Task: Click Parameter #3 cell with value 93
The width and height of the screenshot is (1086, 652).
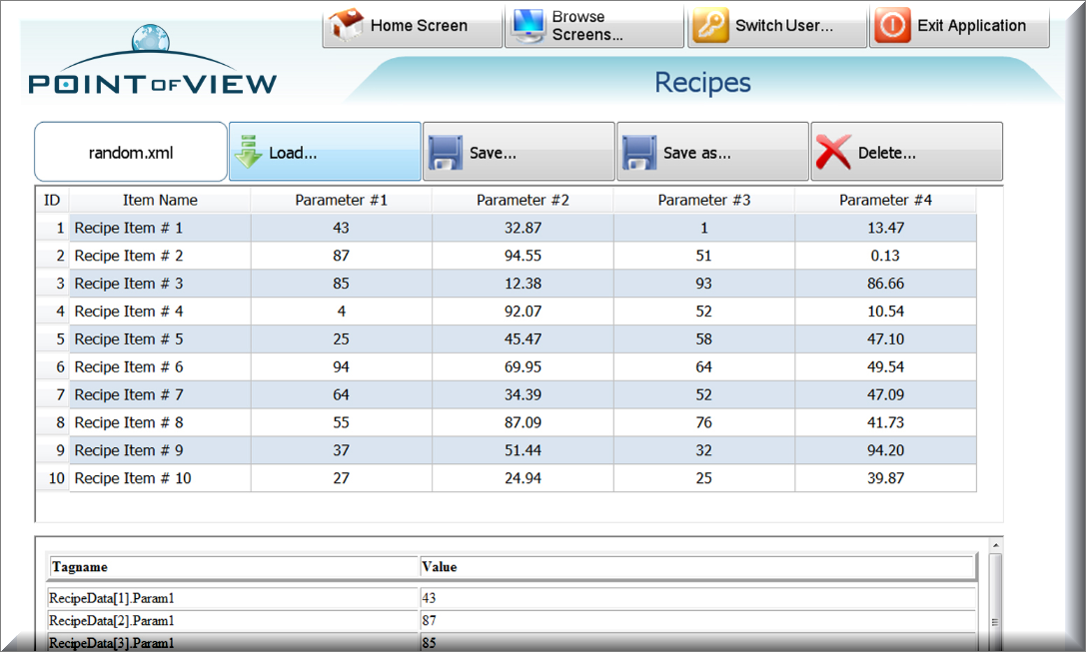Action: point(703,284)
